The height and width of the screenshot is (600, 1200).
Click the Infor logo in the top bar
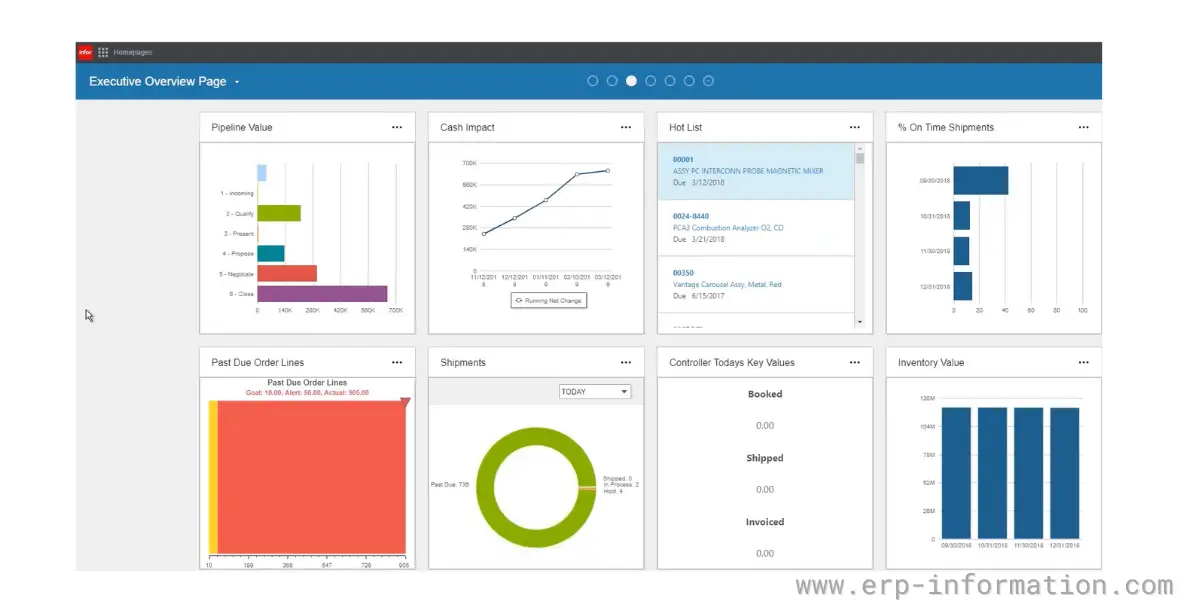click(85, 51)
